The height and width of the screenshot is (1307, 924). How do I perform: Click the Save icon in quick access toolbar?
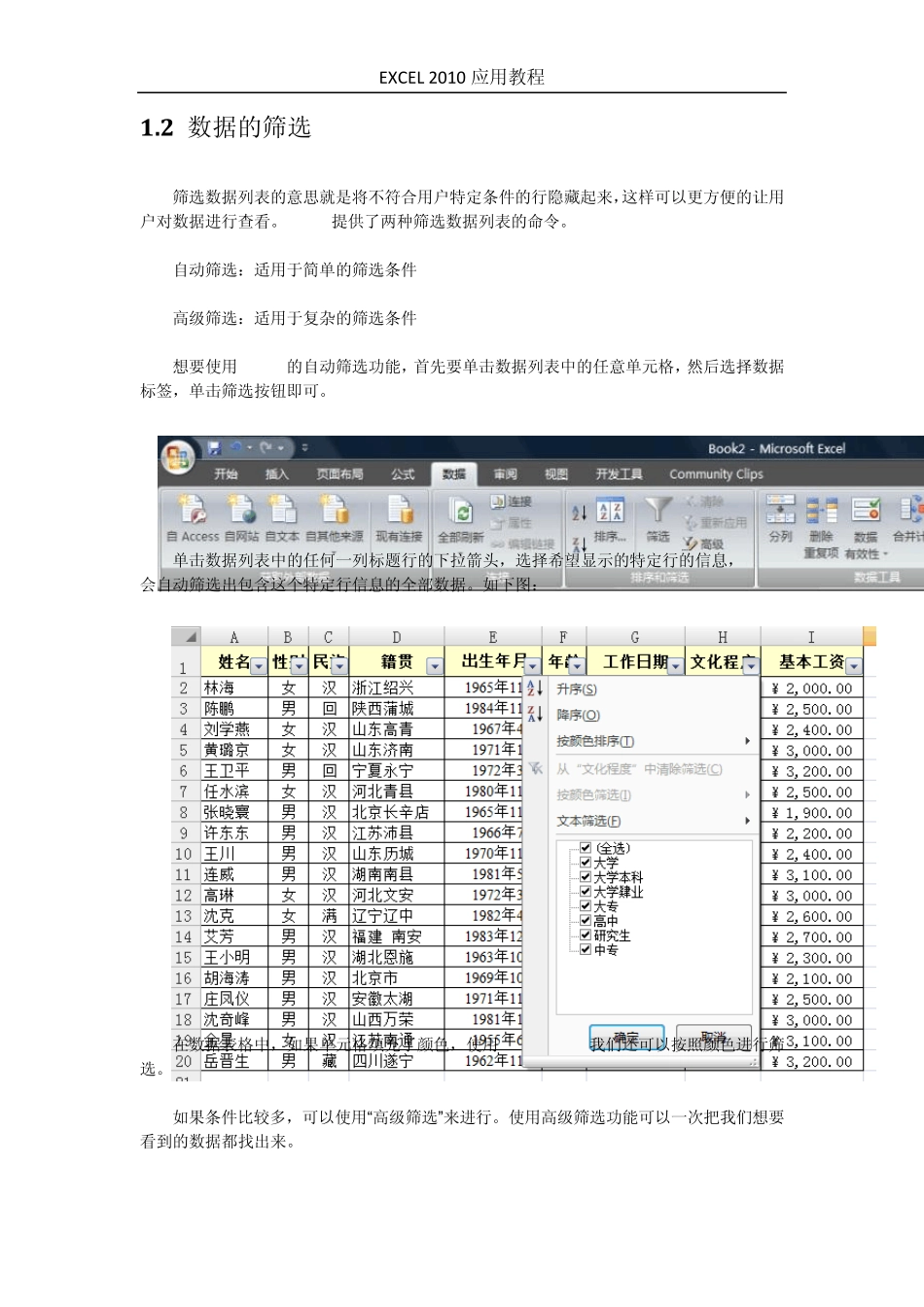coord(214,447)
